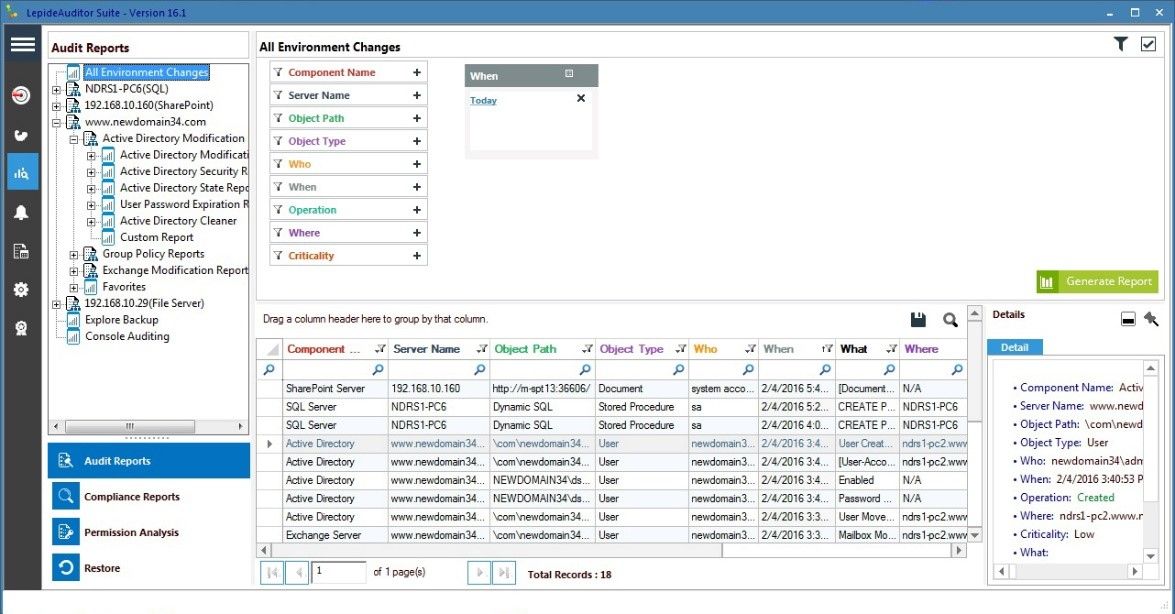Image resolution: width=1175 pixels, height=614 pixels.
Task: Collapse the www.newdomain34.com tree node
Action: 57,122
